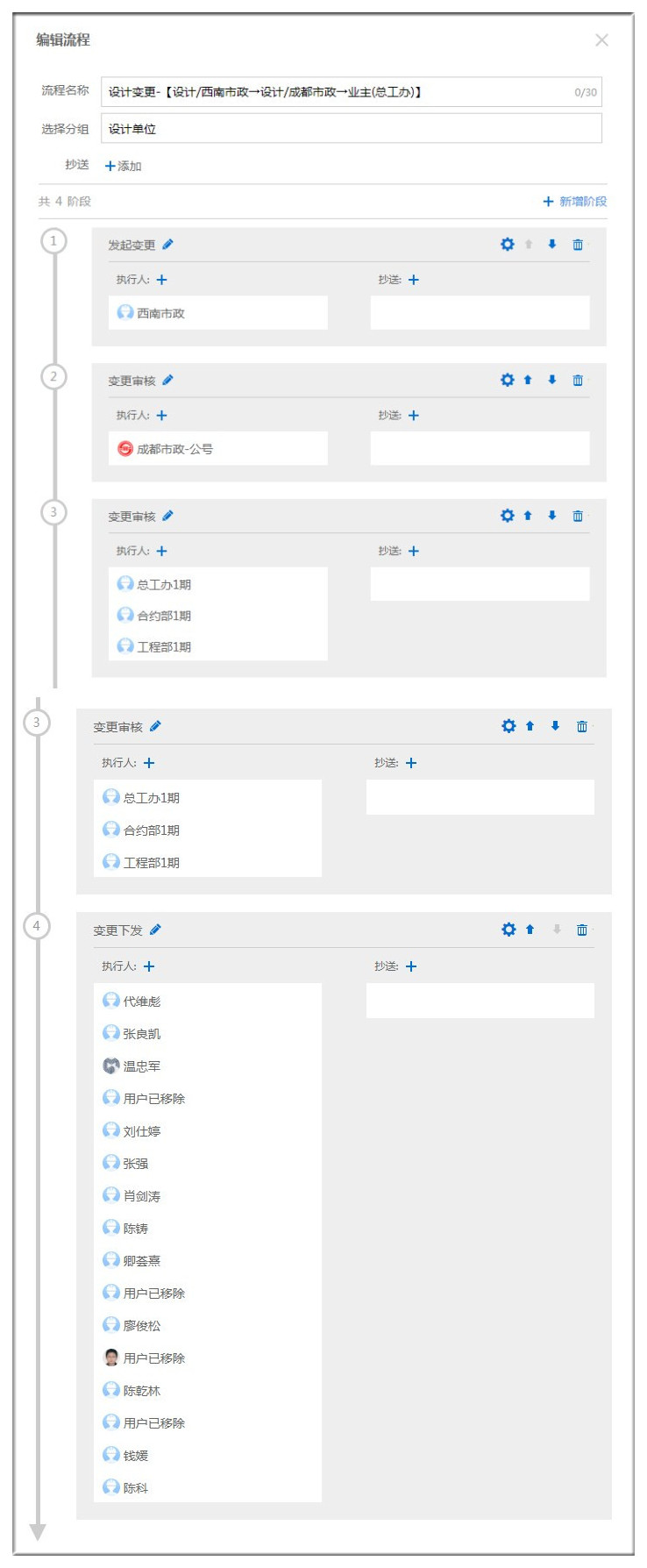647x1568 pixels.
Task: Move the 变更下发 stage up
Action: [x=530, y=930]
